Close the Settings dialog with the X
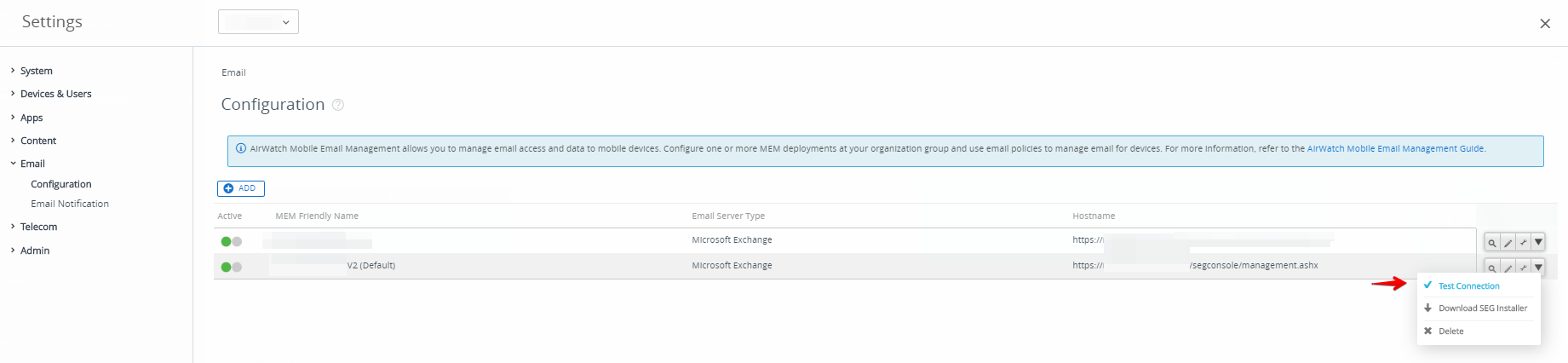Screen dimensions: 1568x363 tap(1545, 24)
